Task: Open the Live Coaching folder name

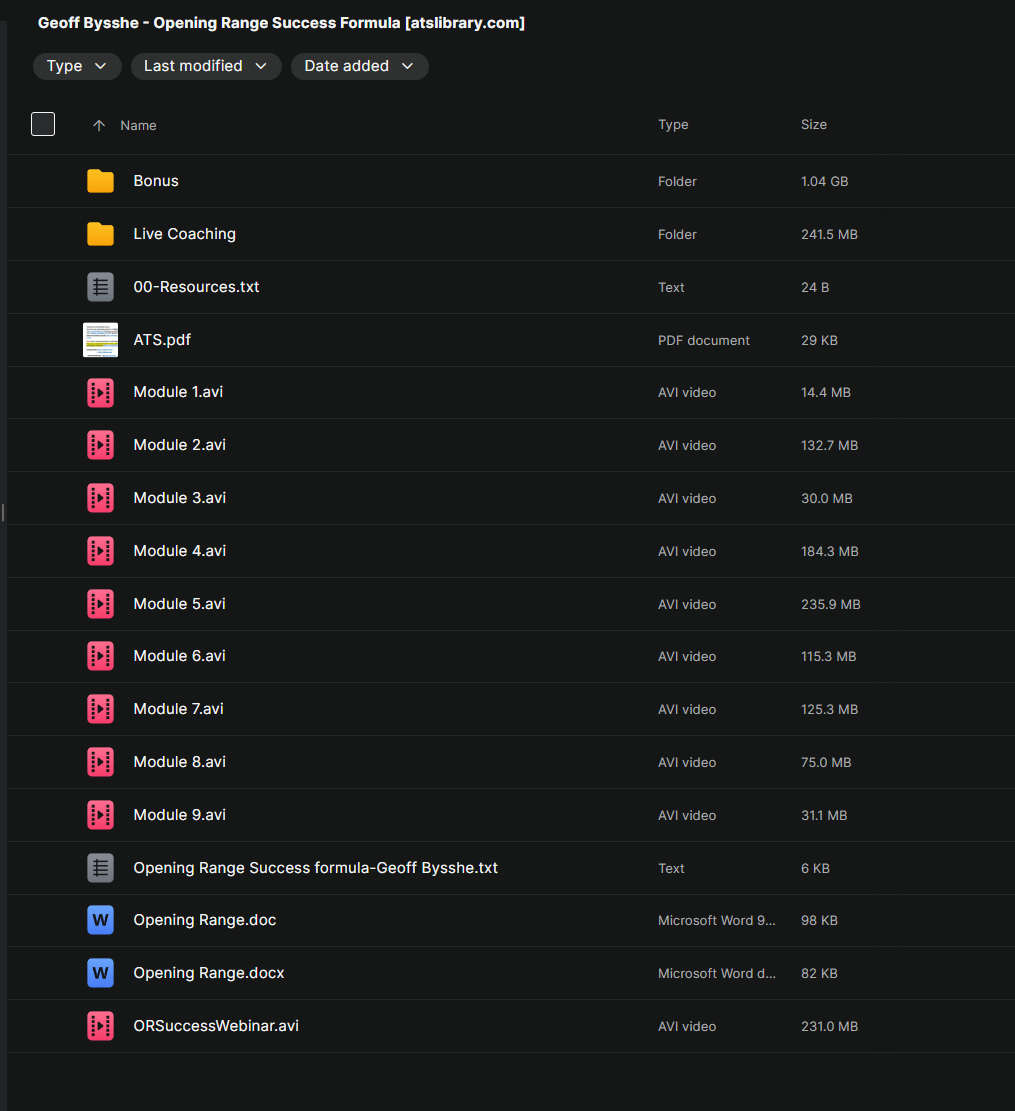Action: pos(184,234)
